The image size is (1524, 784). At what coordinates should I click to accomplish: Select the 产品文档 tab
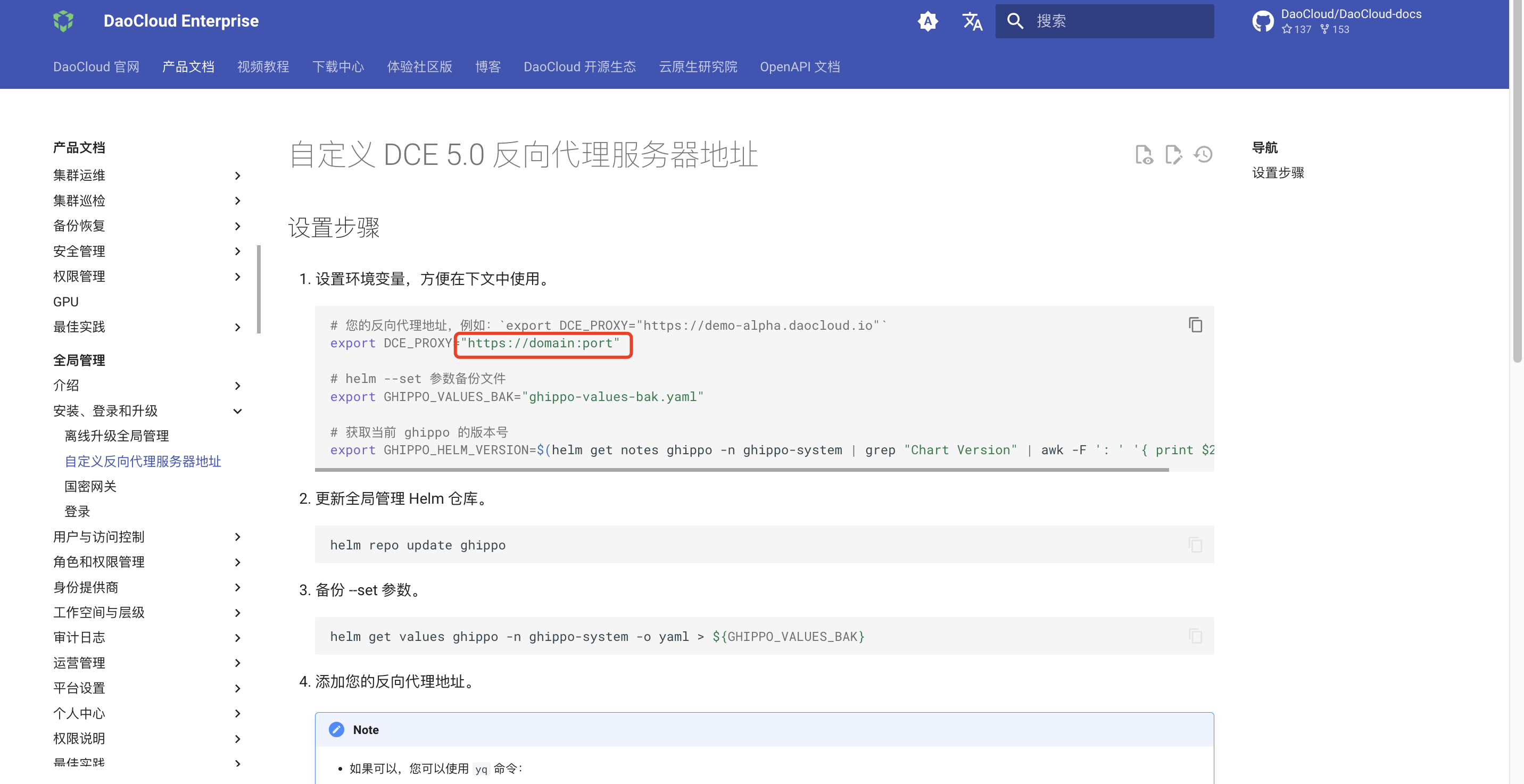(x=188, y=67)
